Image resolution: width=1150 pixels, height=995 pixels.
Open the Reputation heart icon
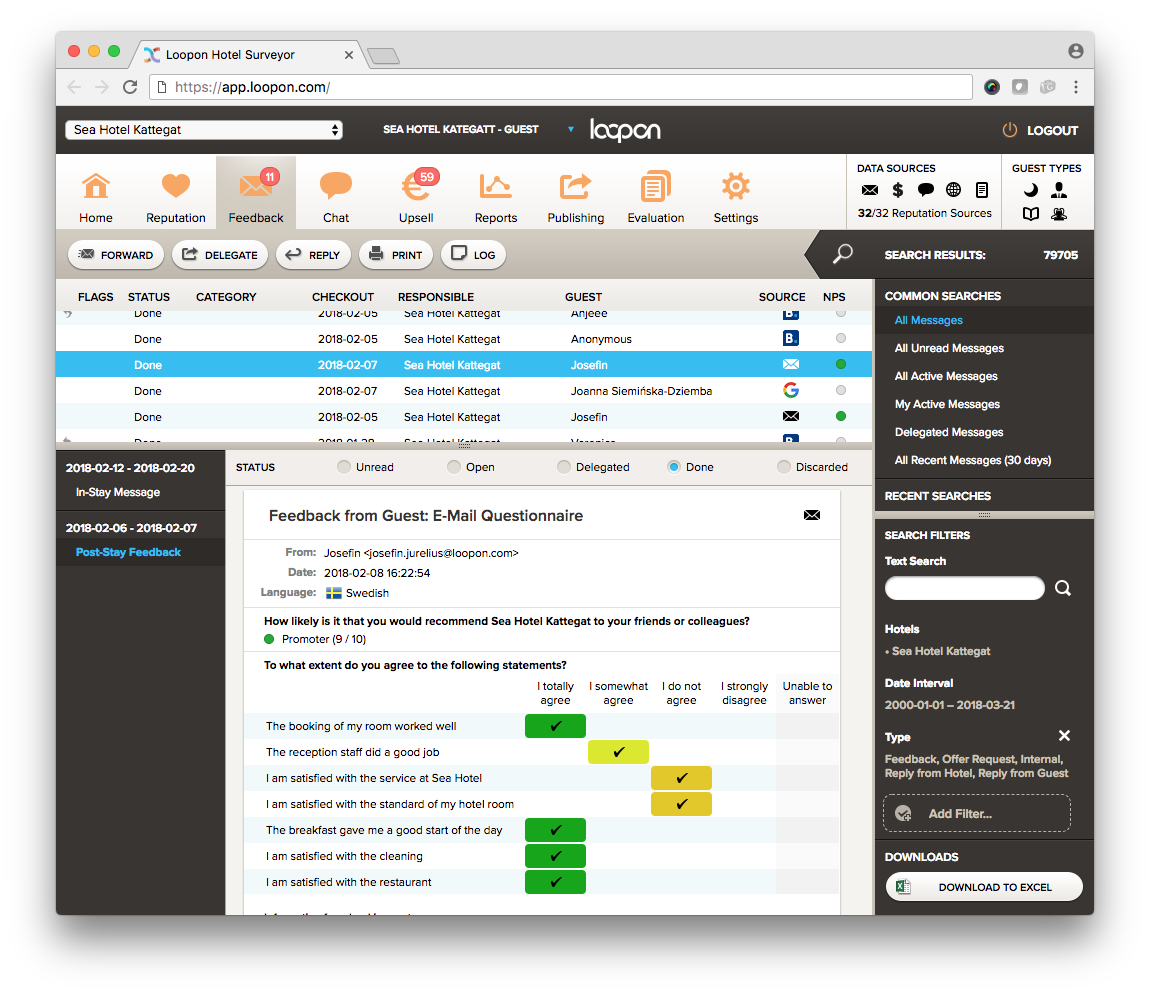pos(176,187)
